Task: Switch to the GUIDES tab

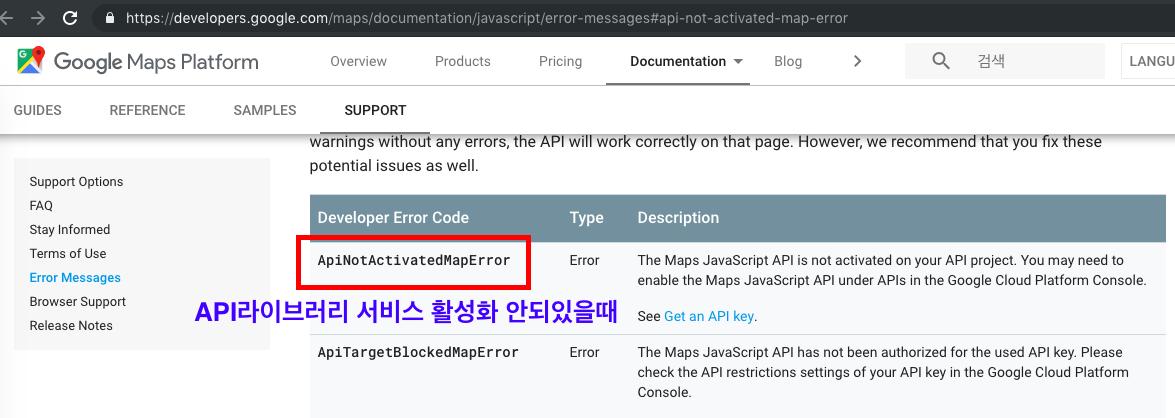Action: coord(37,110)
